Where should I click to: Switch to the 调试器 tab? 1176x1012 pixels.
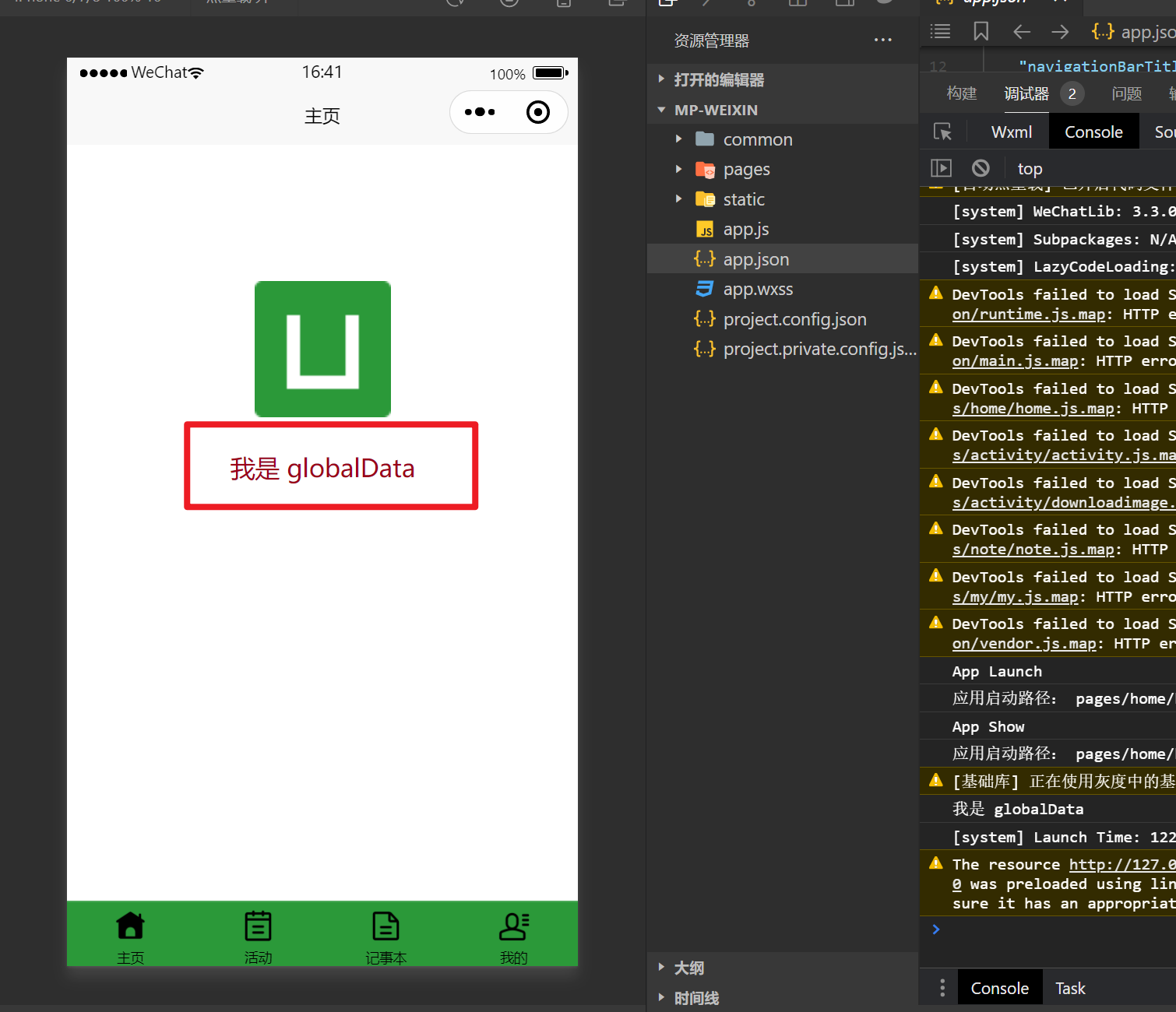pyautogui.click(x=1026, y=94)
